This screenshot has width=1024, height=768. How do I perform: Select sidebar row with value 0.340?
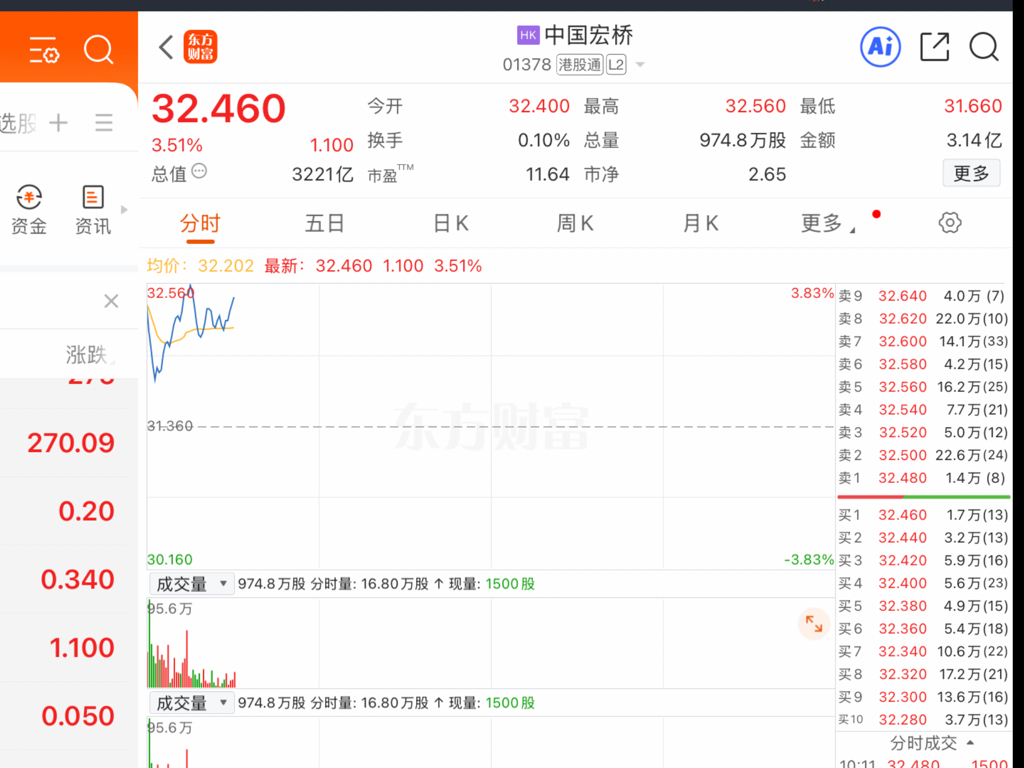(x=69, y=579)
